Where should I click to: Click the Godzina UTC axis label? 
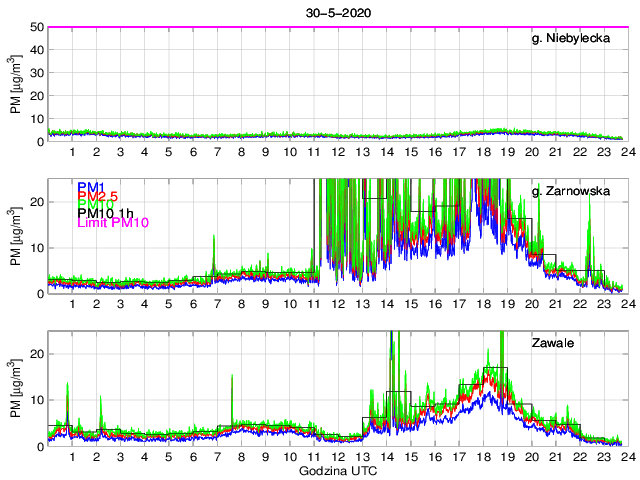point(337,470)
